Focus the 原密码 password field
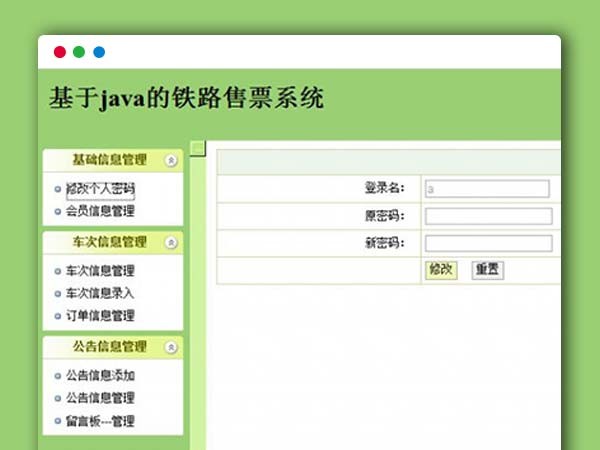Viewport: 600px width, 450px height. [488, 216]
